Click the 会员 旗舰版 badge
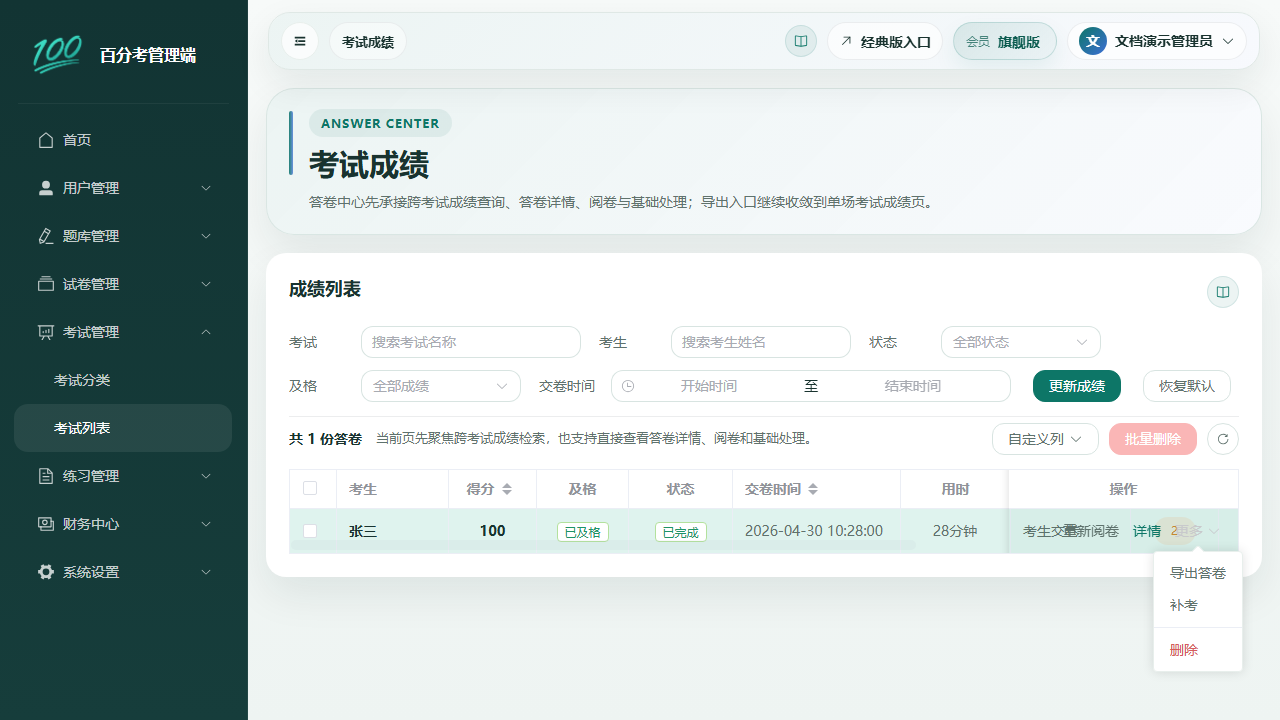The height and width of the screenshot is (720, 1280). pyautogui.click(x=1005, y=41)
